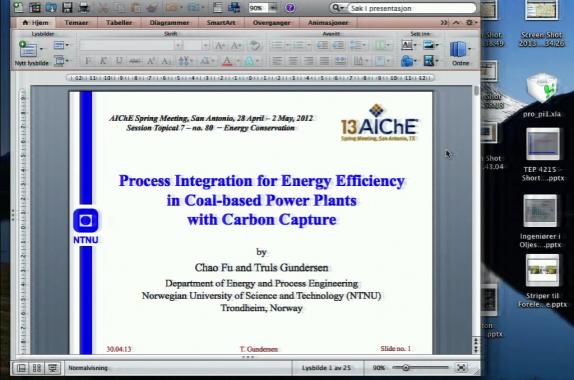This screenshot has width=574, height=380.
Task: Click fit slide to window icon
Action: [461, 368]
